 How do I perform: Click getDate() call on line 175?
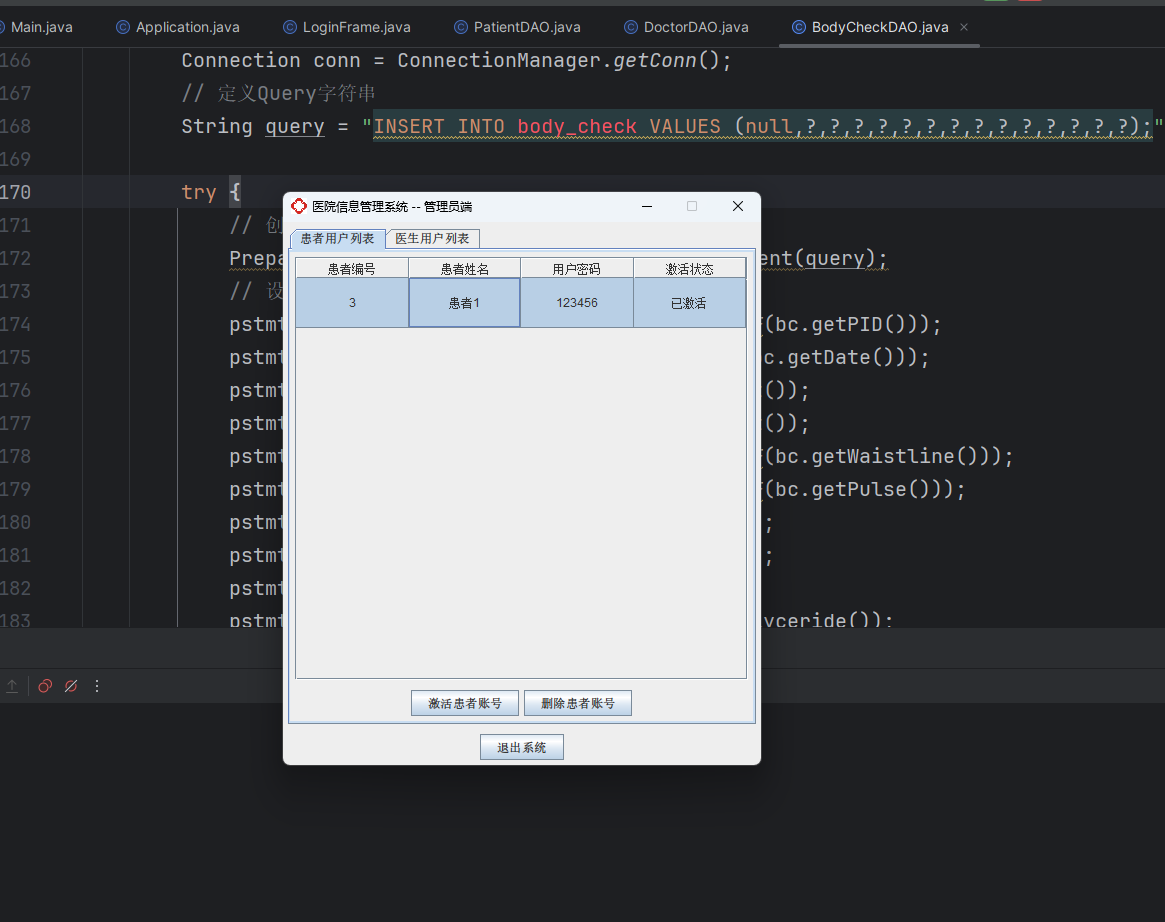click(840, 357)
